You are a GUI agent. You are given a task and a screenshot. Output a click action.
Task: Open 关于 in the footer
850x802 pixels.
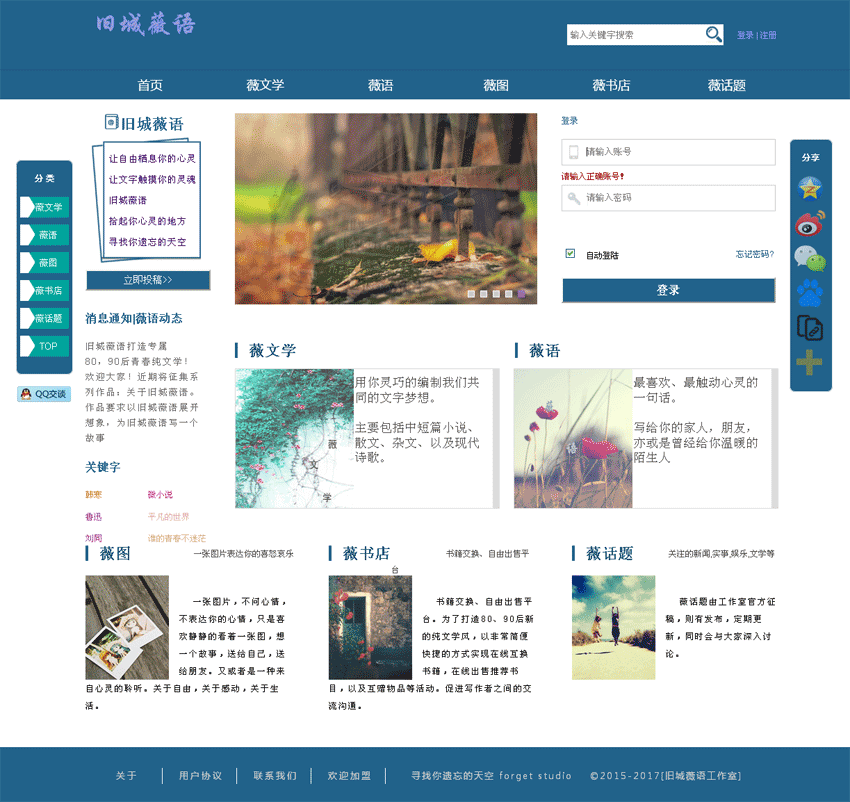pyautogui.click(x=126, y=775)
